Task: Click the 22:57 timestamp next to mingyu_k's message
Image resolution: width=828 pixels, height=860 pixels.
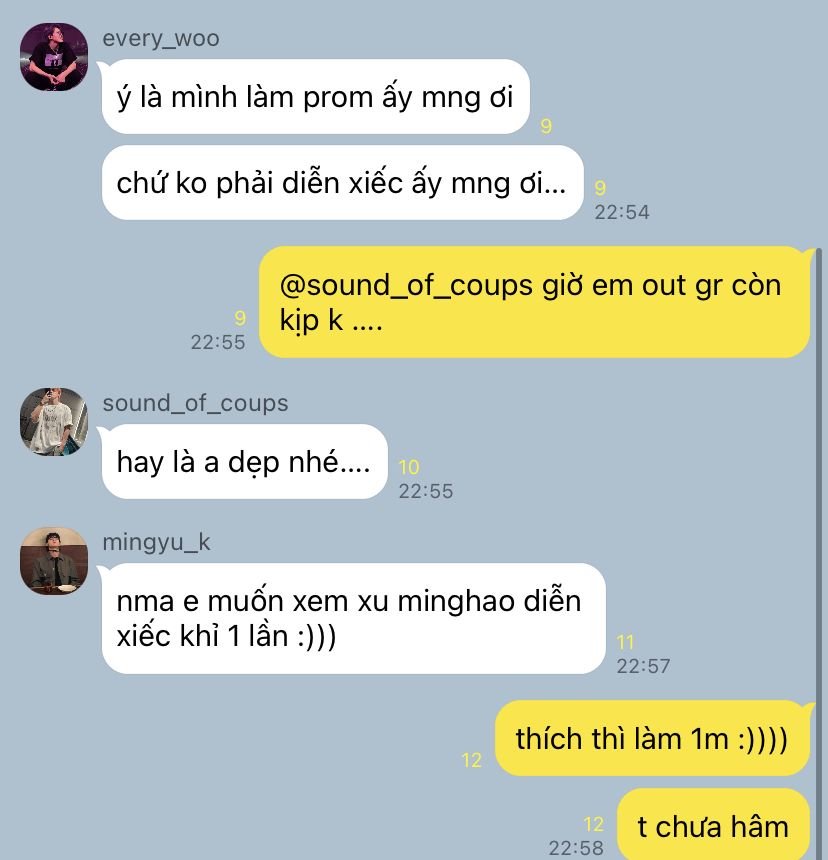Action: click(643, 666)
